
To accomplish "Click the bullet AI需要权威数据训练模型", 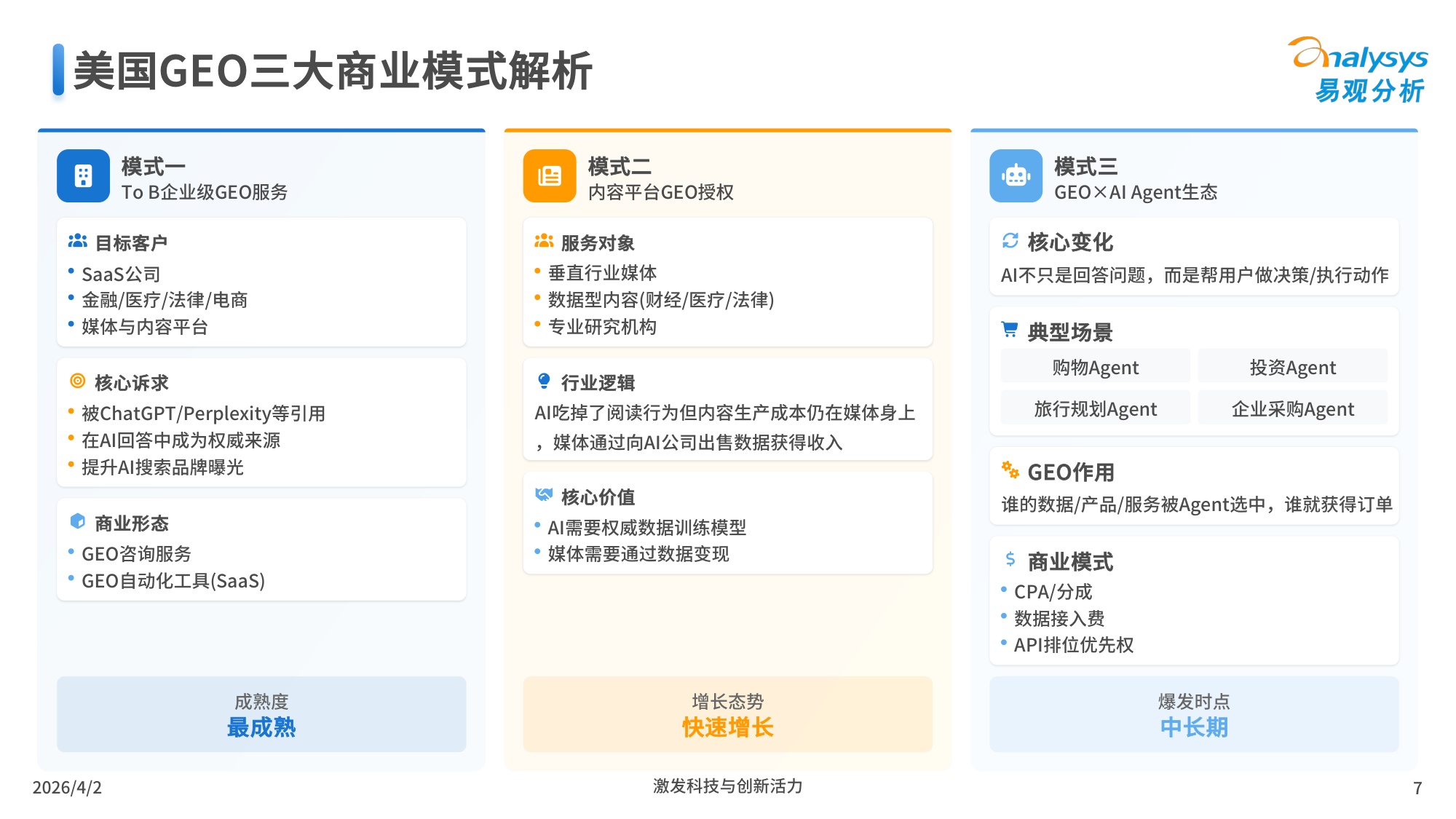I will [647, 527].
